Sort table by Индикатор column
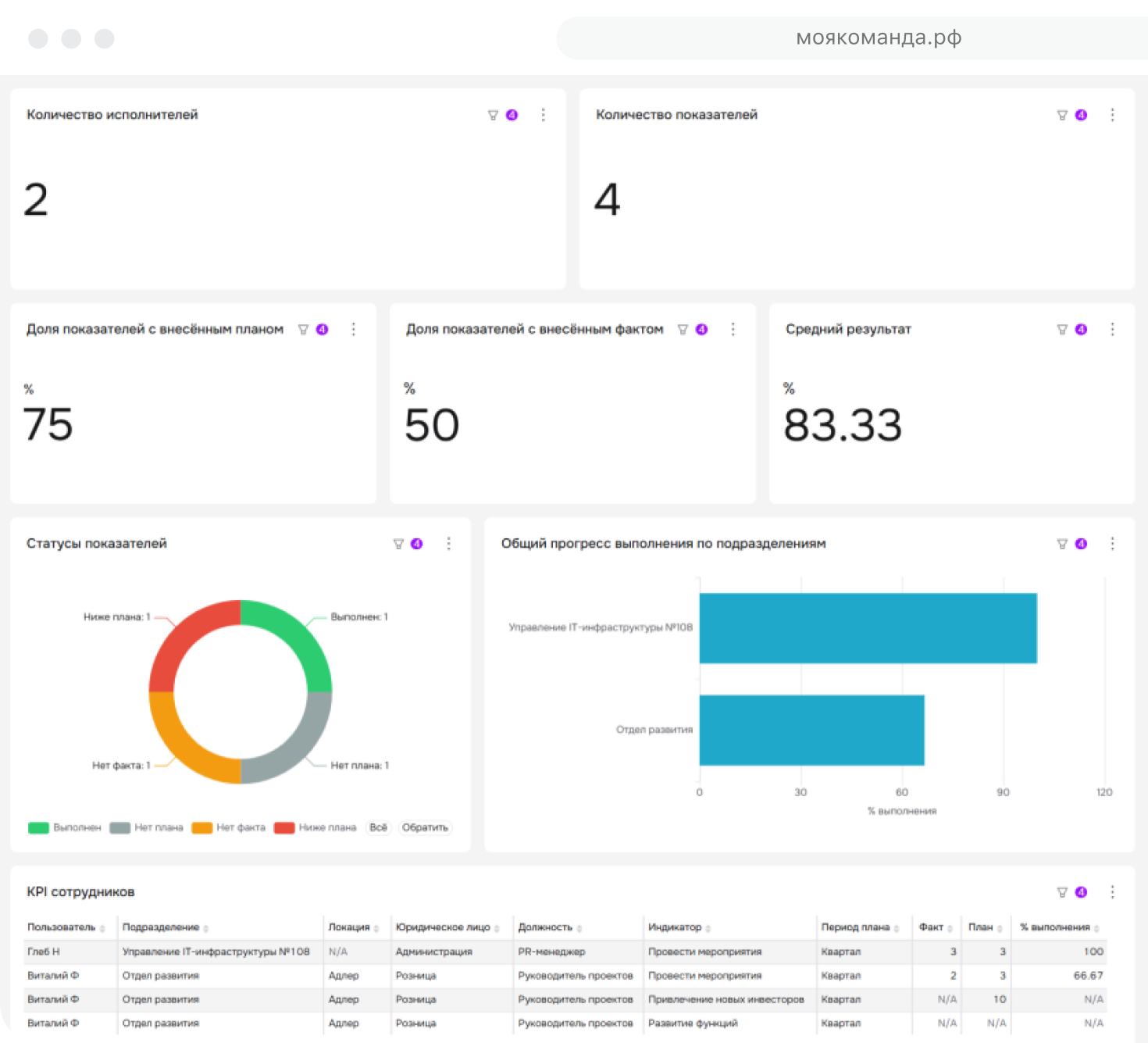 (x=679, y=927)
